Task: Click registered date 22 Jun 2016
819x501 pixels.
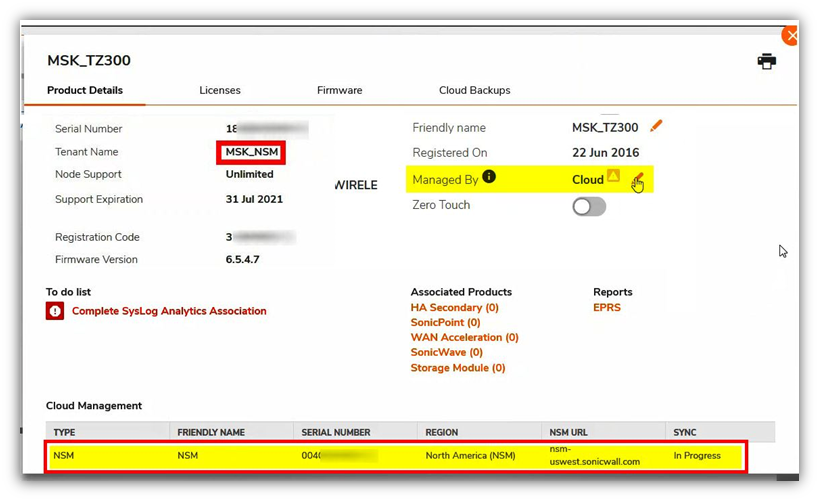Action: coord(606,153)
